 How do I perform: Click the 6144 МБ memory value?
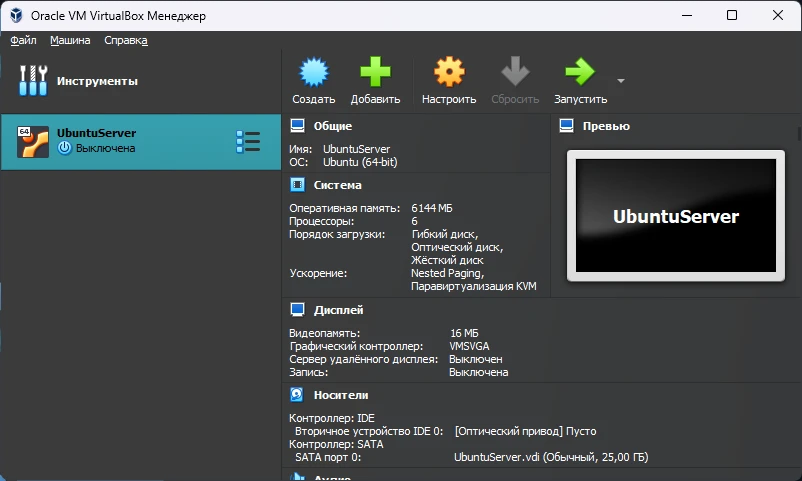tap(432, 208)
